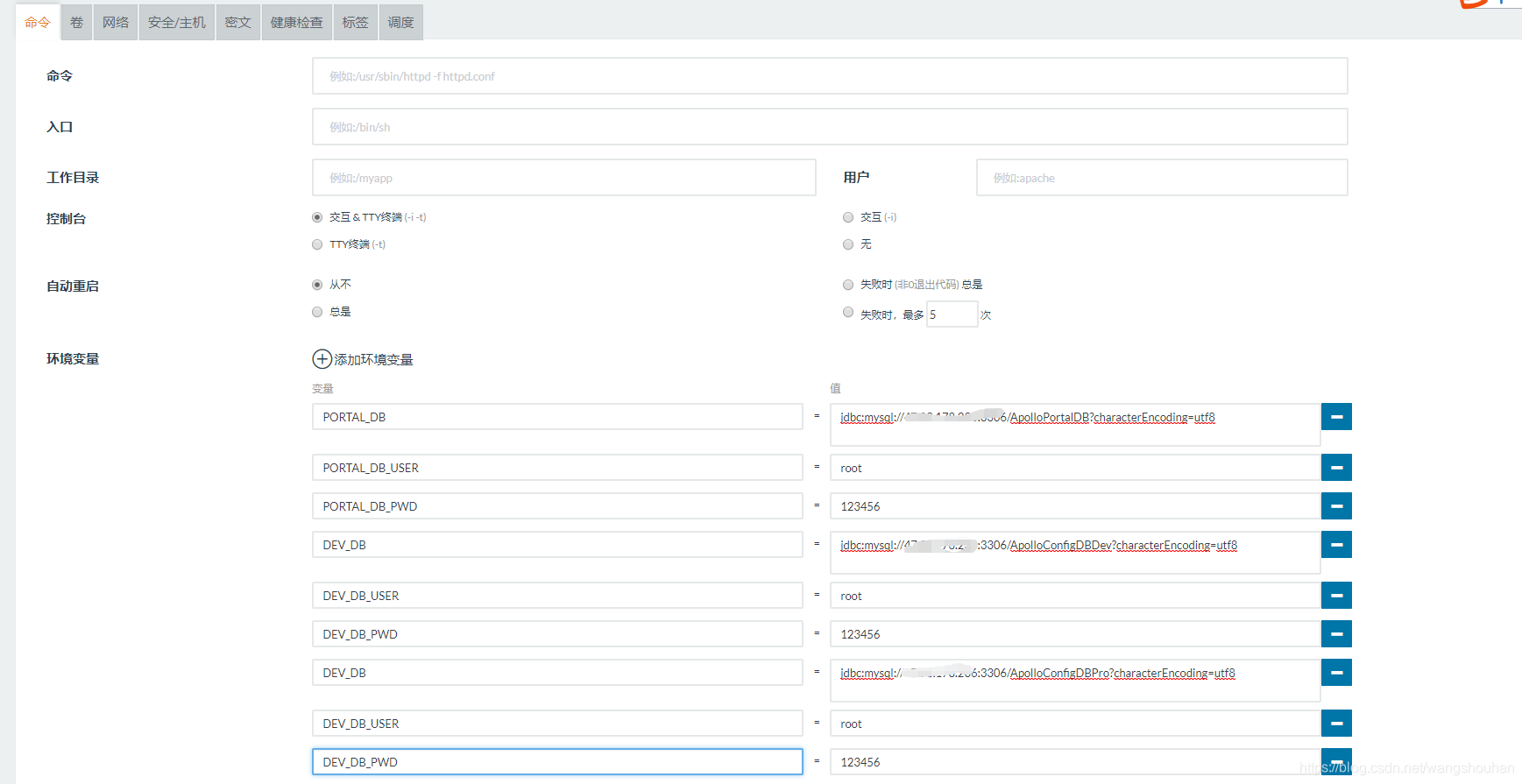Click the ApolloPortalDB jdbc value field

[x=1075, y=425]
